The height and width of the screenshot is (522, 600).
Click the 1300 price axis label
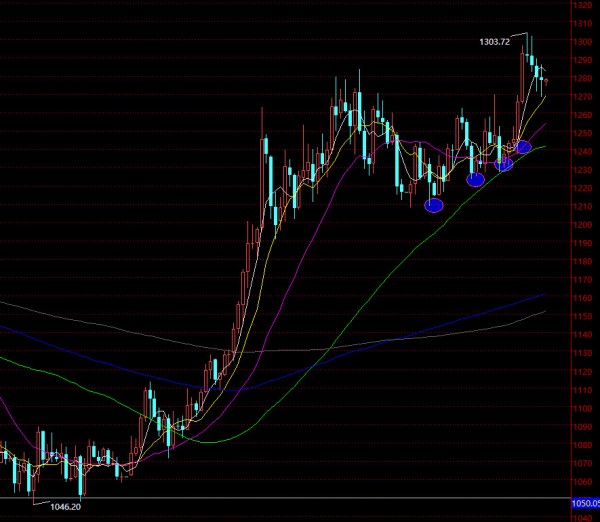580,43
